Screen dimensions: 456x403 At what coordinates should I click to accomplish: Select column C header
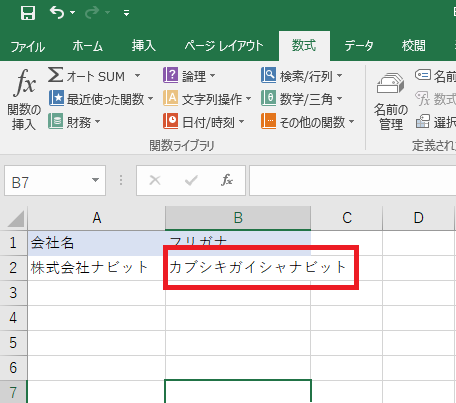click(x=347, y=218)
